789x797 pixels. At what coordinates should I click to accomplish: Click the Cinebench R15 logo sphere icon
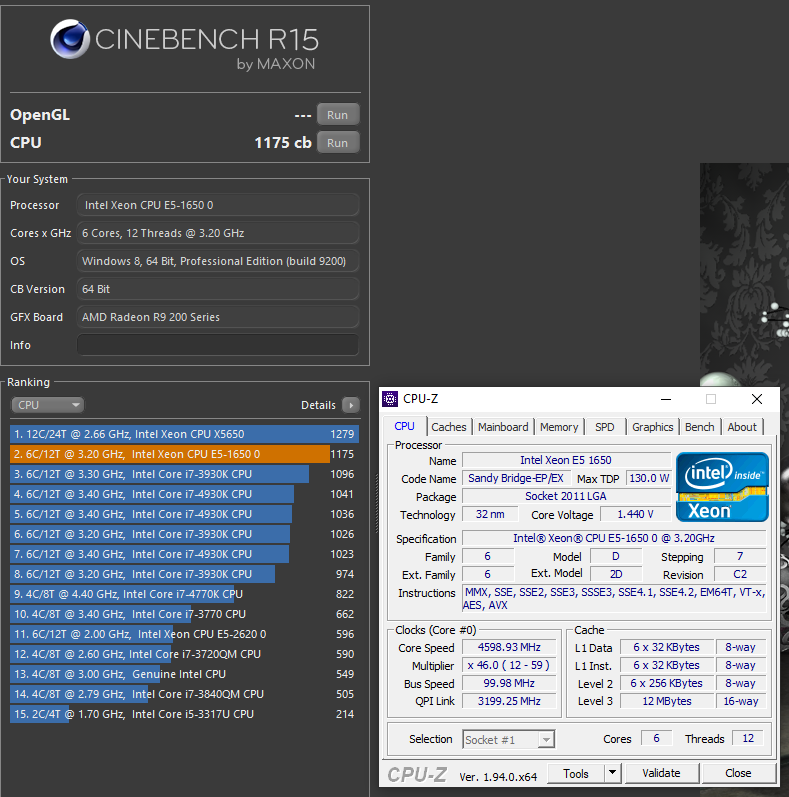[69, 42]
